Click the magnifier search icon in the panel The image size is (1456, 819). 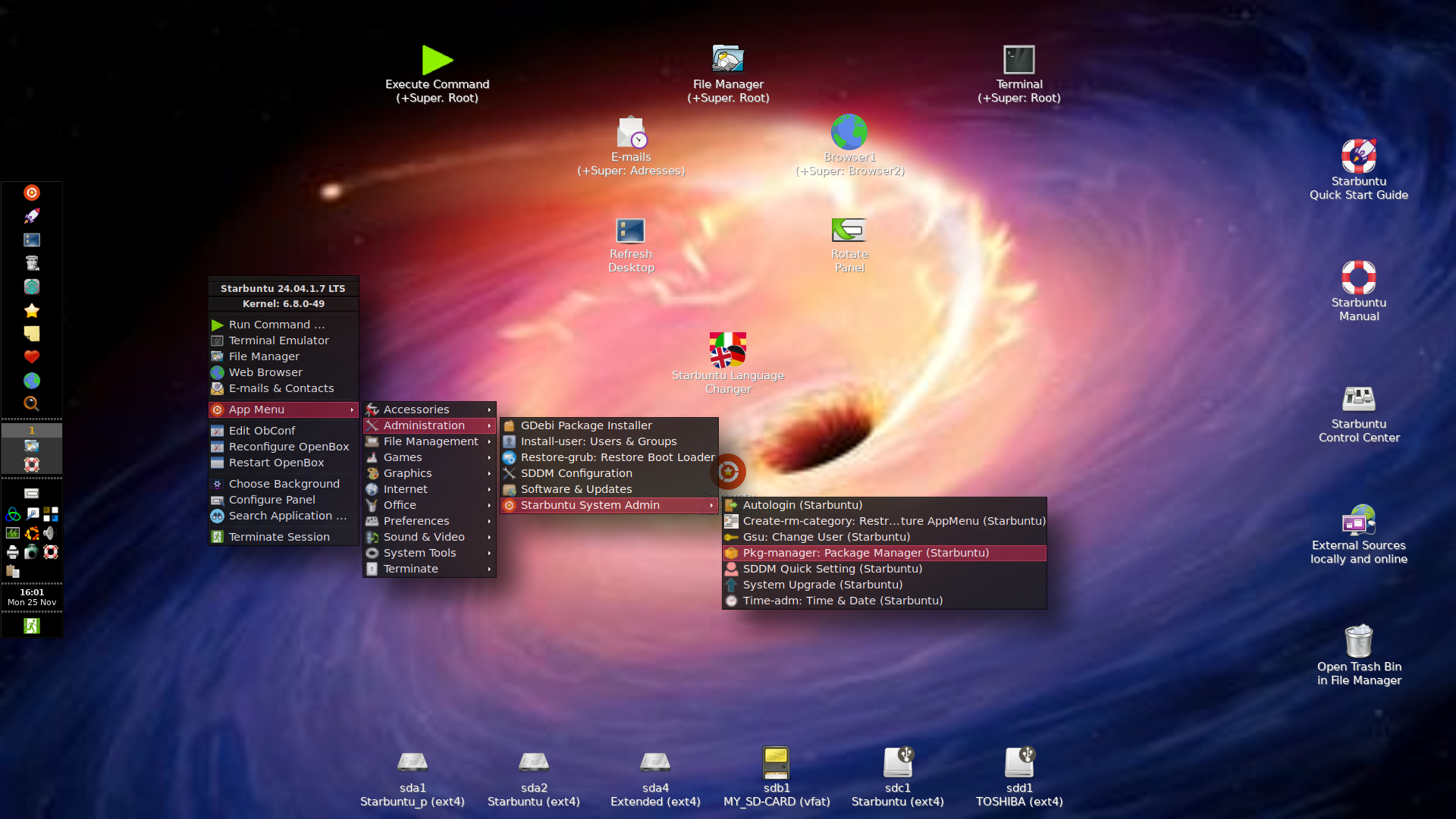[32, 404]
